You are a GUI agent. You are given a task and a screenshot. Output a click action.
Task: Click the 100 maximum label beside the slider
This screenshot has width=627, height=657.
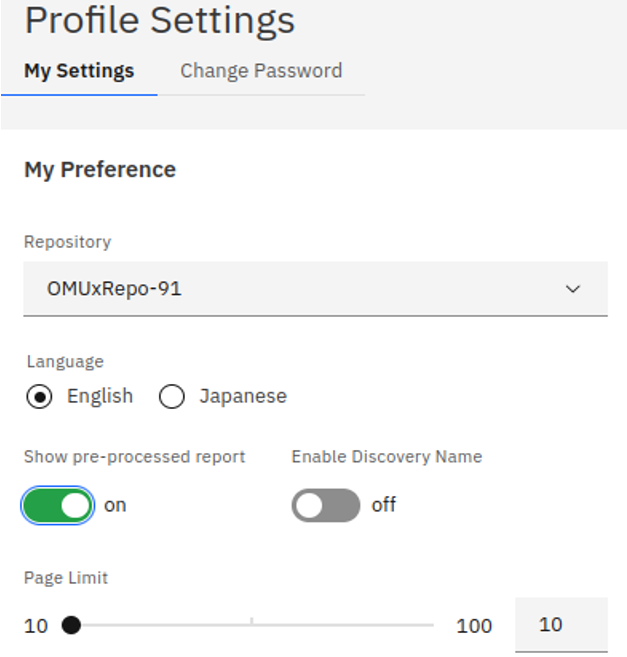click(x=474, y=627)
